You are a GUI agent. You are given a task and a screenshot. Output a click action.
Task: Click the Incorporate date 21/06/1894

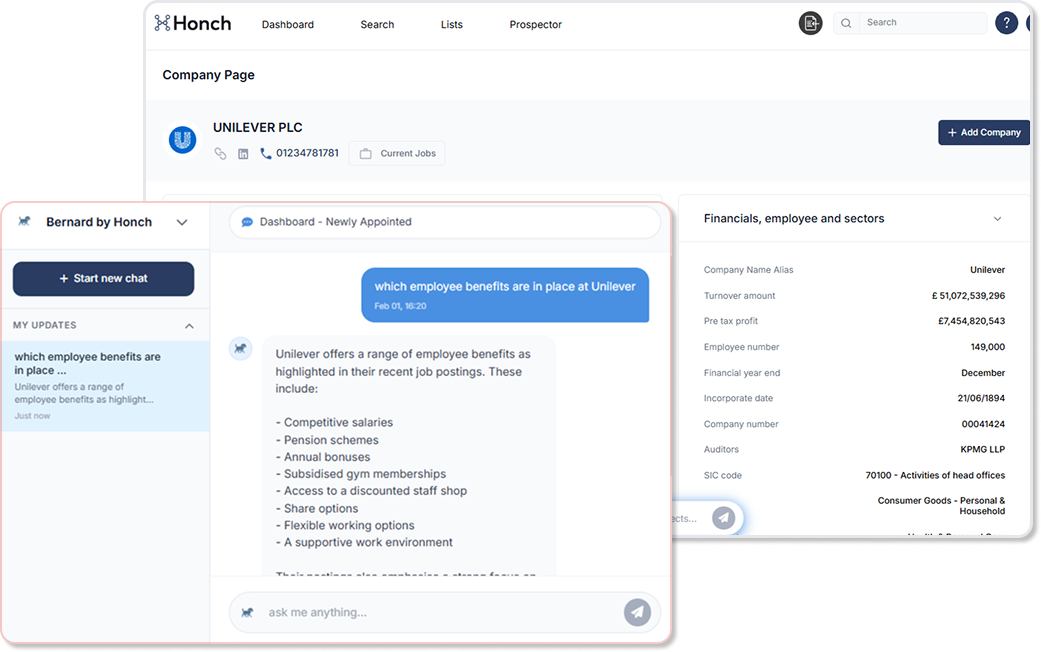coord(981,398)
